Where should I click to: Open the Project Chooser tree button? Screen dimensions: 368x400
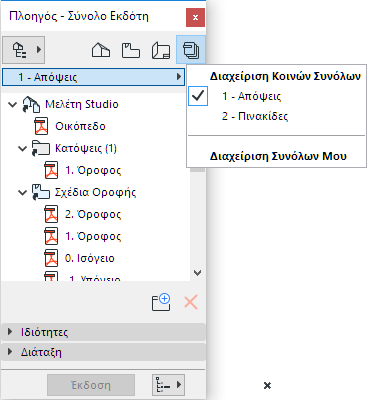24,50
